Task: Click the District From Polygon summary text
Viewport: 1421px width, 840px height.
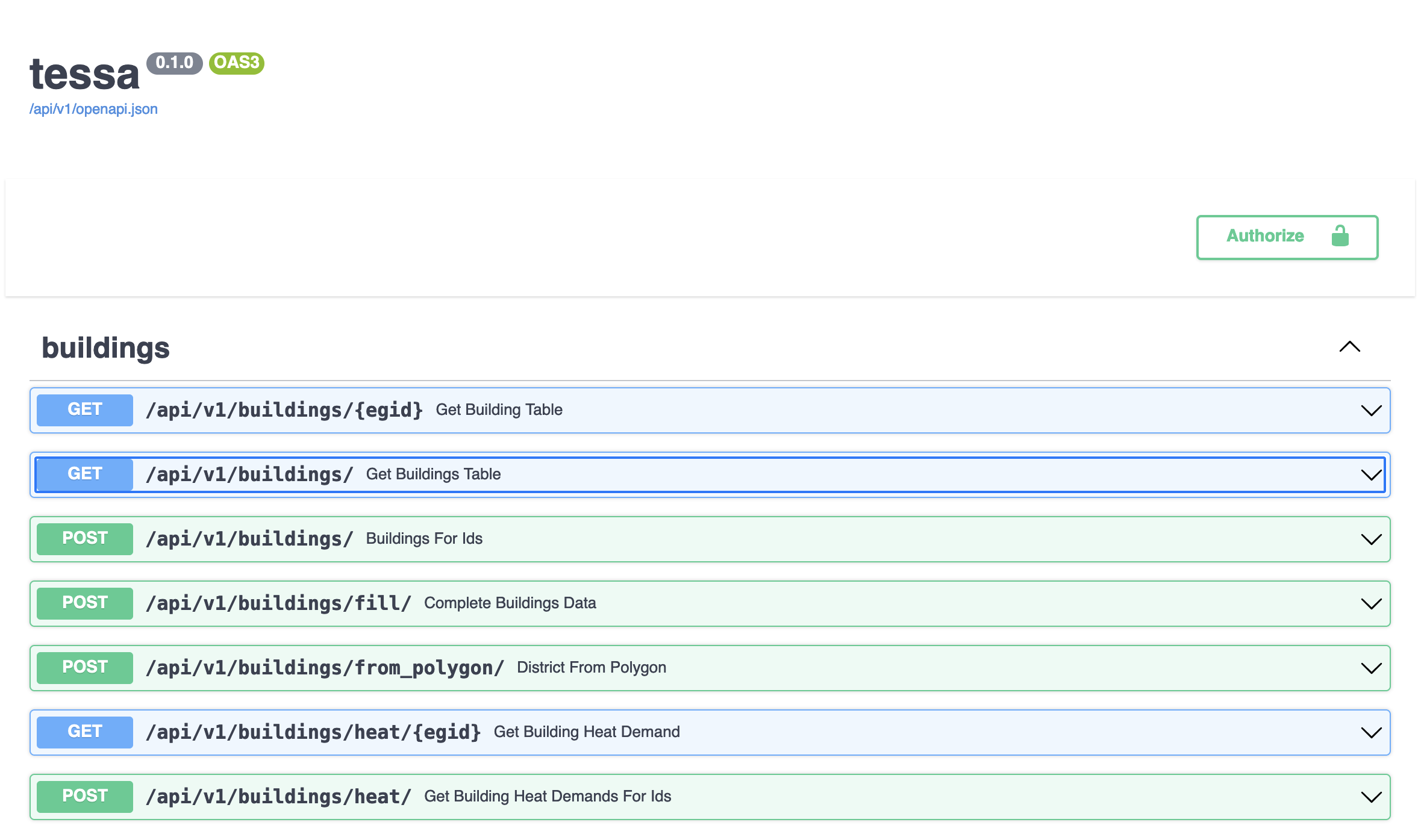Action: click(592, 668)
